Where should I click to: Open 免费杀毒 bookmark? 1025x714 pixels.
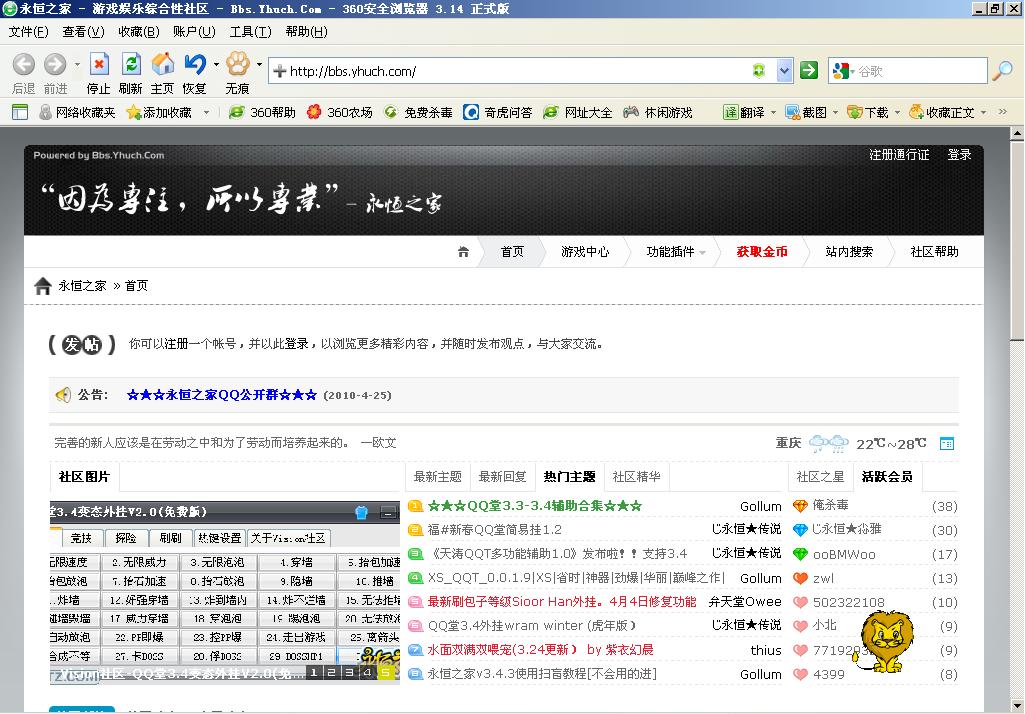(418, 112)
